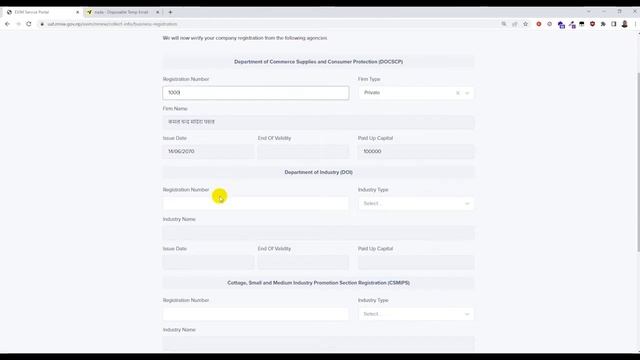Click the red circular extension icon
The image size is (640, 360).
pos(539,24)
